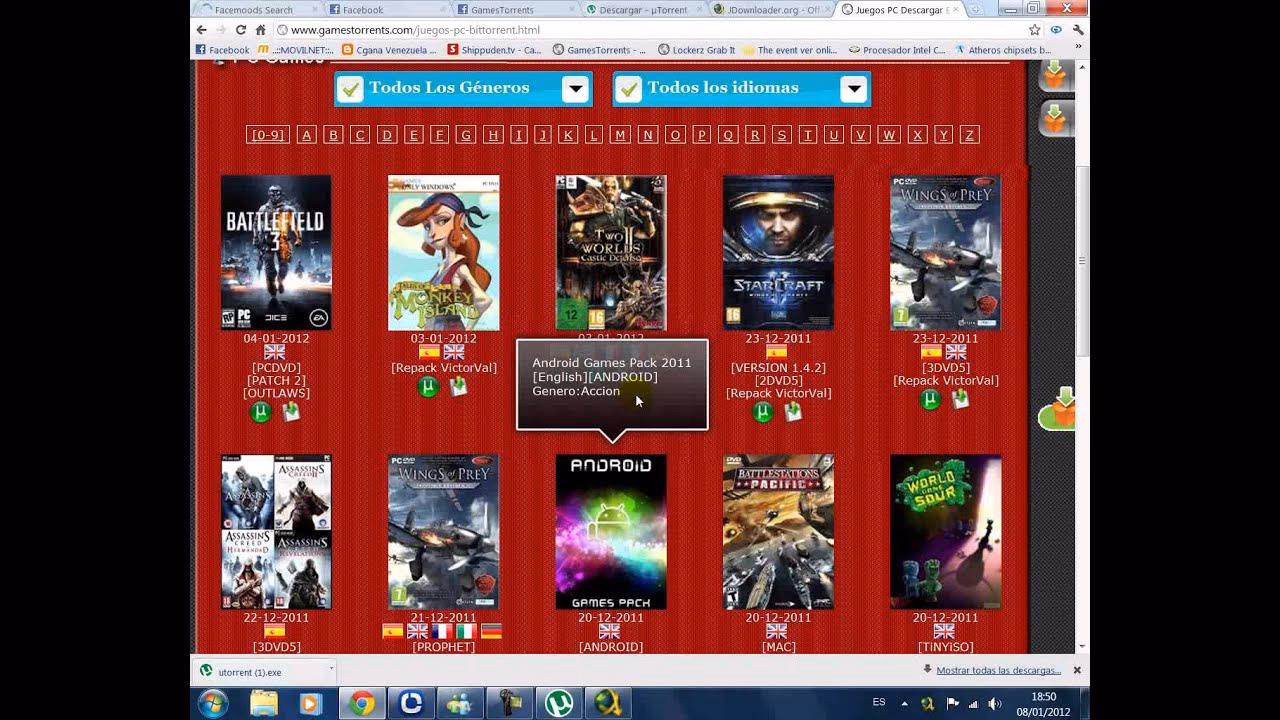
Task: Filter games by letter S
Action: click(x=782, y=135)
